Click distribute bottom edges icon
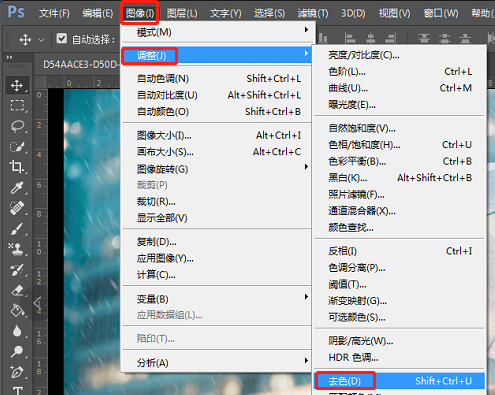Image resolution: width=495 pixels, height=395 pixels. click(x=465, y=38)
